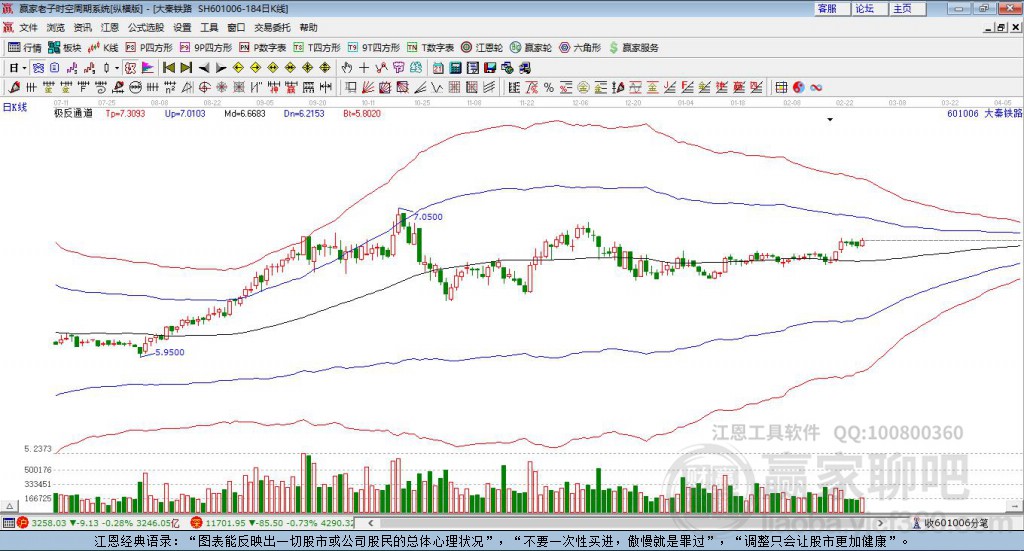Viewport: 1024px width, 551px height.
Task: Click the black right arrow icon
Action: (x=221, y=68)
